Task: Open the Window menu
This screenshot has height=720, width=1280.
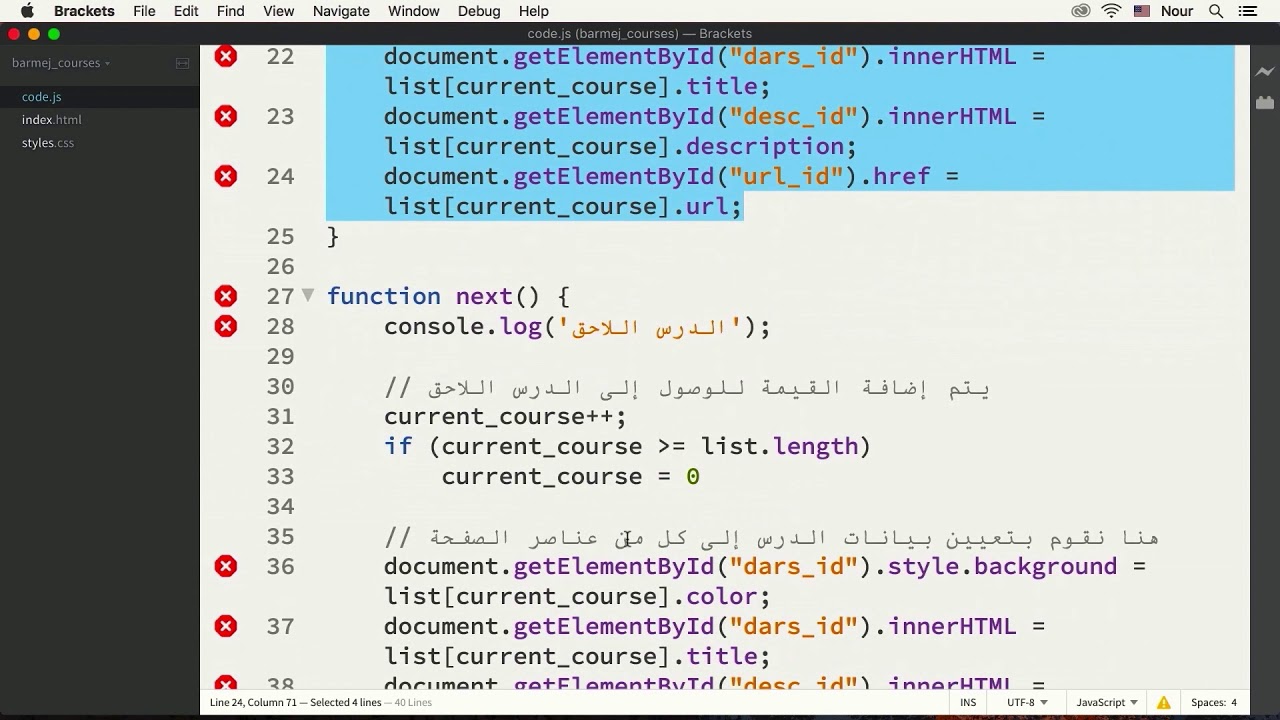Action: click(413, 11)
